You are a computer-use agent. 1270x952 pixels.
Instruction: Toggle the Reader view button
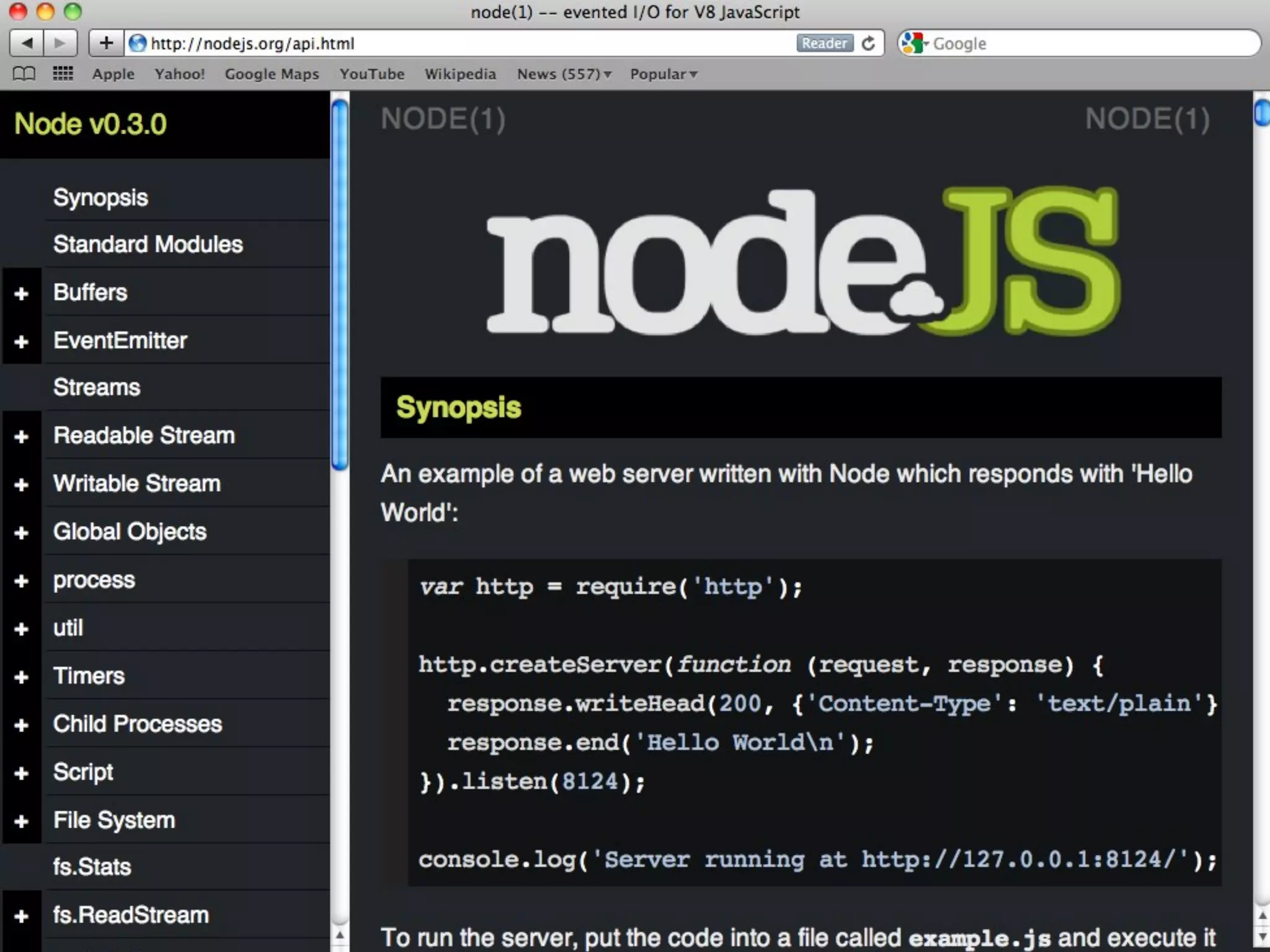pyautogui.click(x=824, y=43)
